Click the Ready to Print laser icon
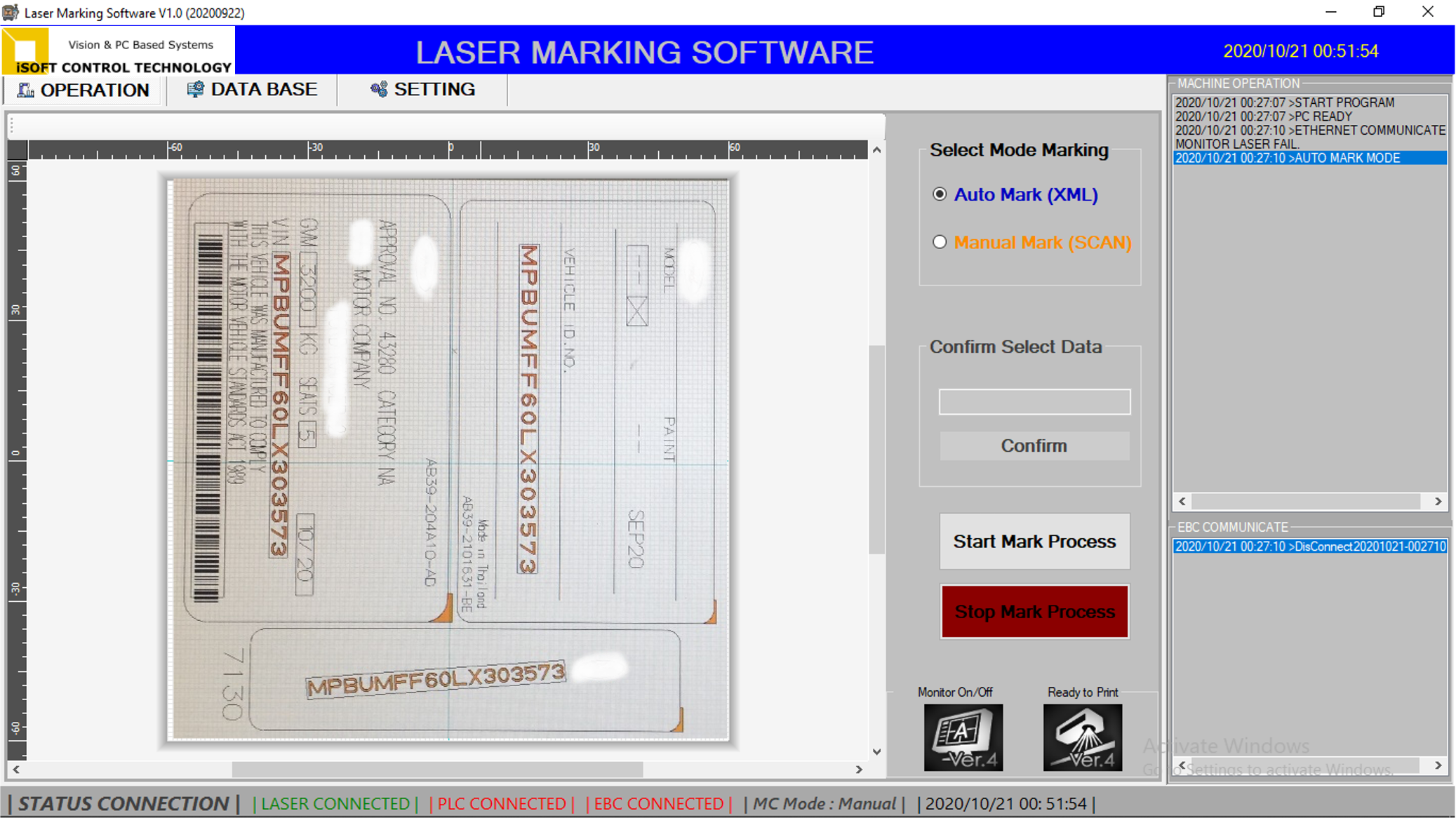Viewport: 1456px width, 818px height. 1082,737
